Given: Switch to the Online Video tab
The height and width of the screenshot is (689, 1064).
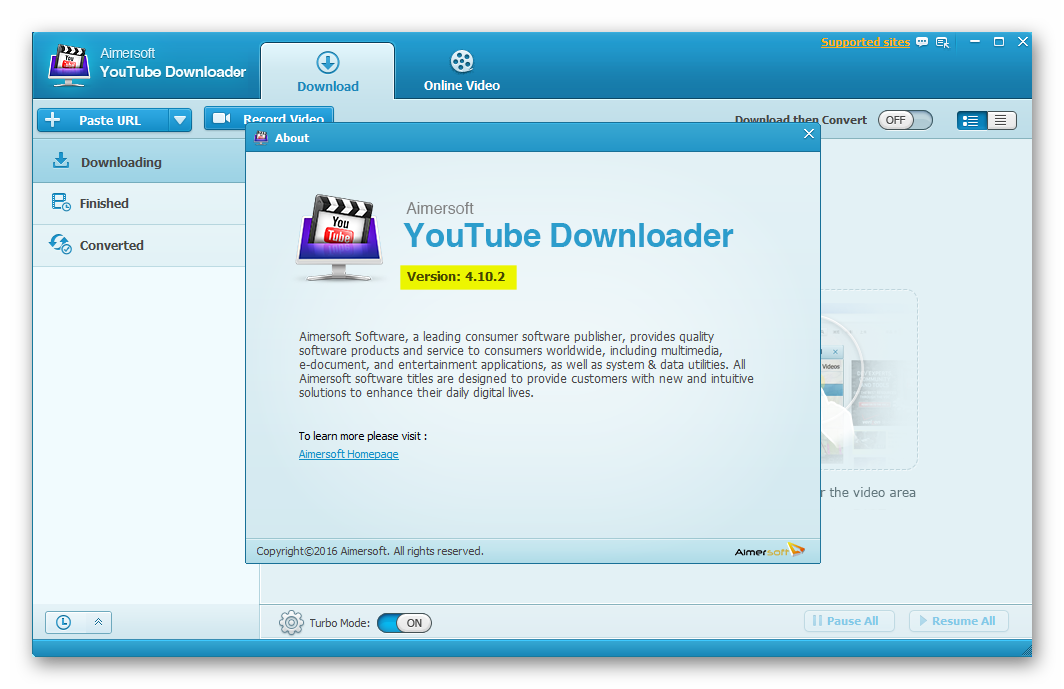Looking at the screenshot, I should pyautogui.click(x=461, y=71).
